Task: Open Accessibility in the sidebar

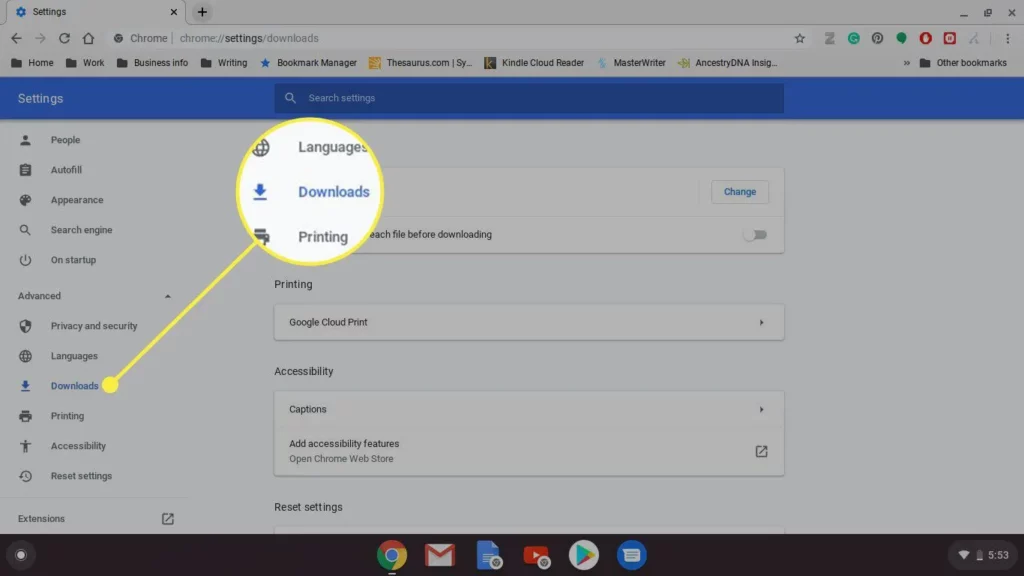Action: tap(78, 446)
